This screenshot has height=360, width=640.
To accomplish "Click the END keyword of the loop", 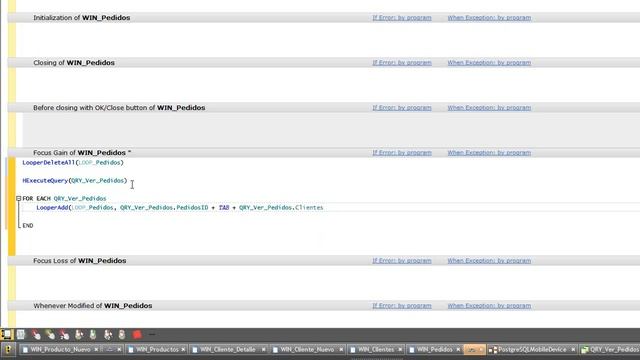I will click(28, 226).
